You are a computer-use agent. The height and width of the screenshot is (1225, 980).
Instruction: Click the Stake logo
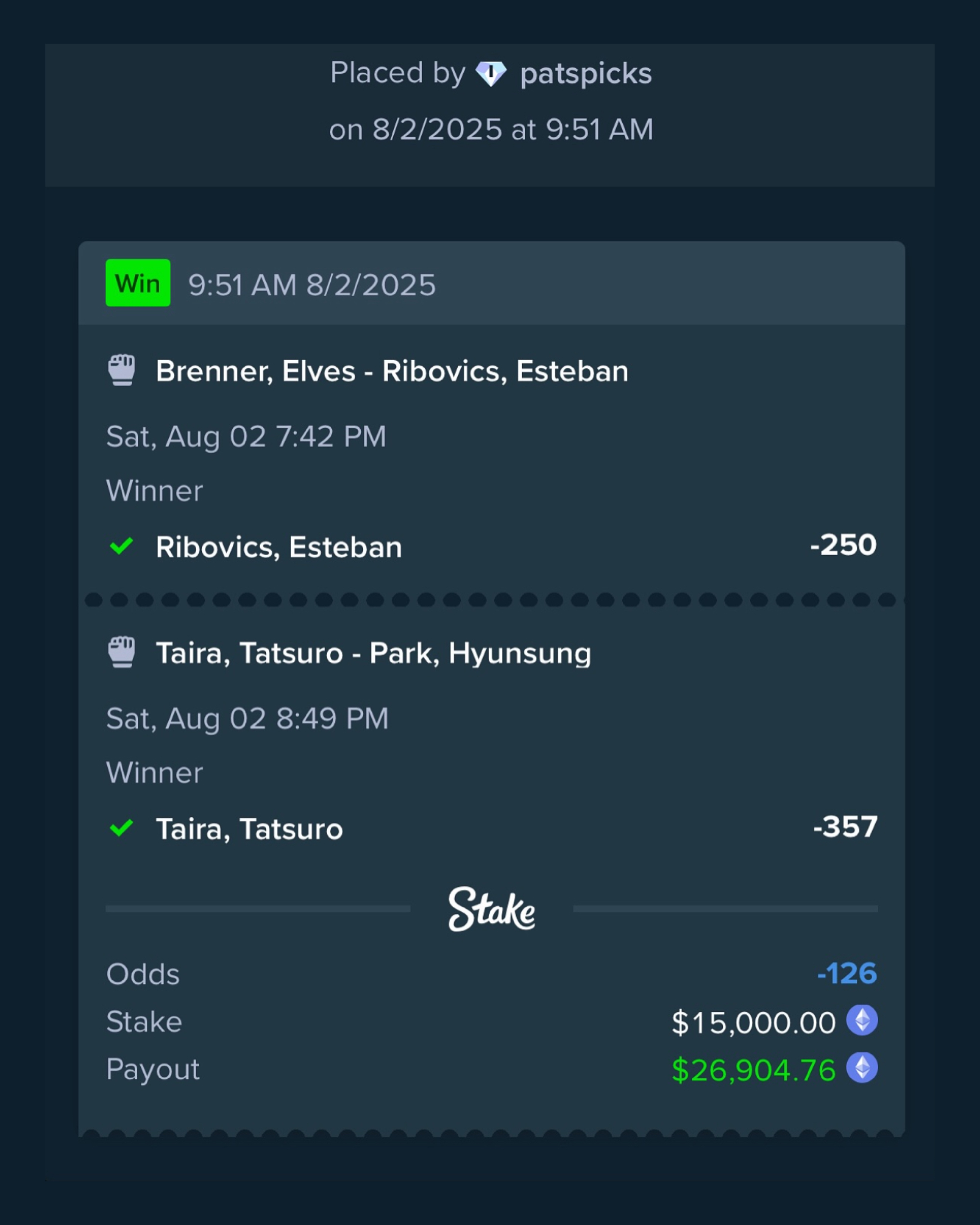tap(491, 909)
